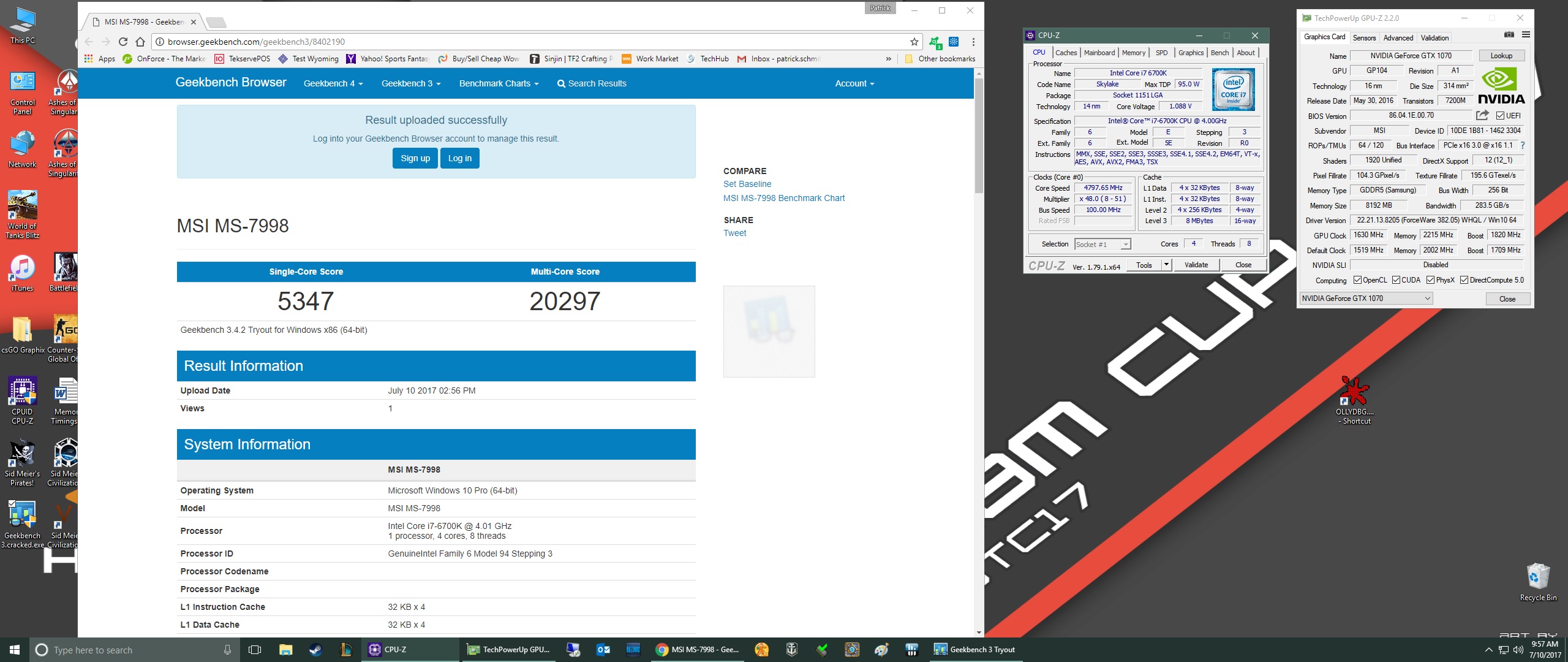
Task: Switch to the Memory tab in CPU-Z
Action: (1134, 53)
